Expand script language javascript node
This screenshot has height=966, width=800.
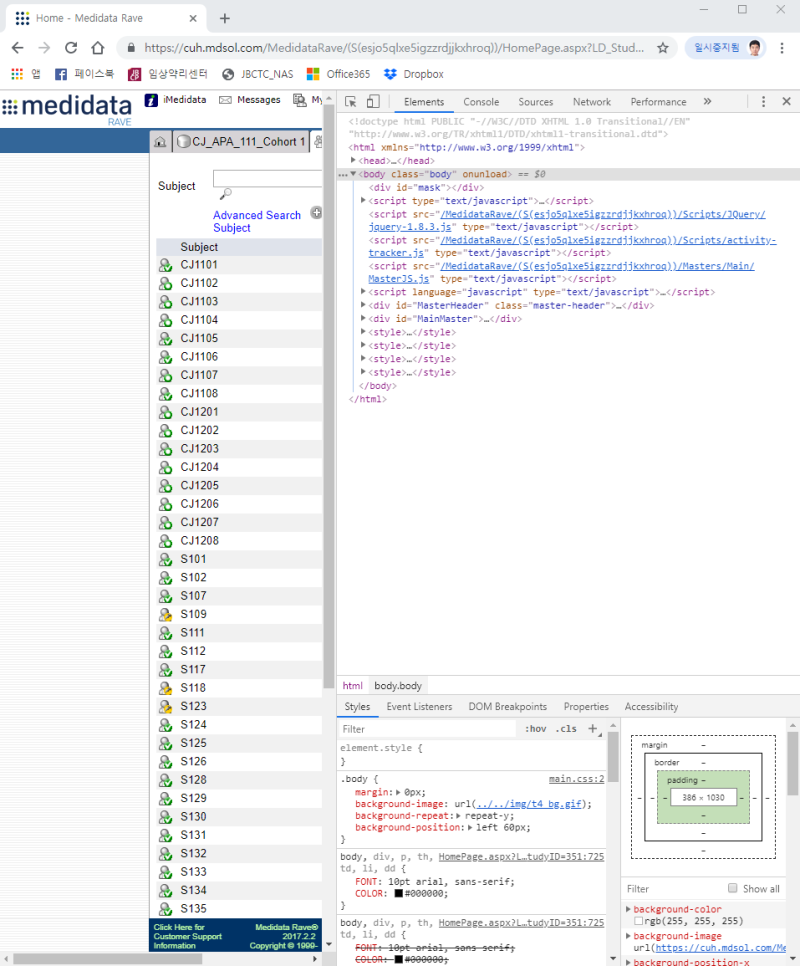tap(363, 291)
